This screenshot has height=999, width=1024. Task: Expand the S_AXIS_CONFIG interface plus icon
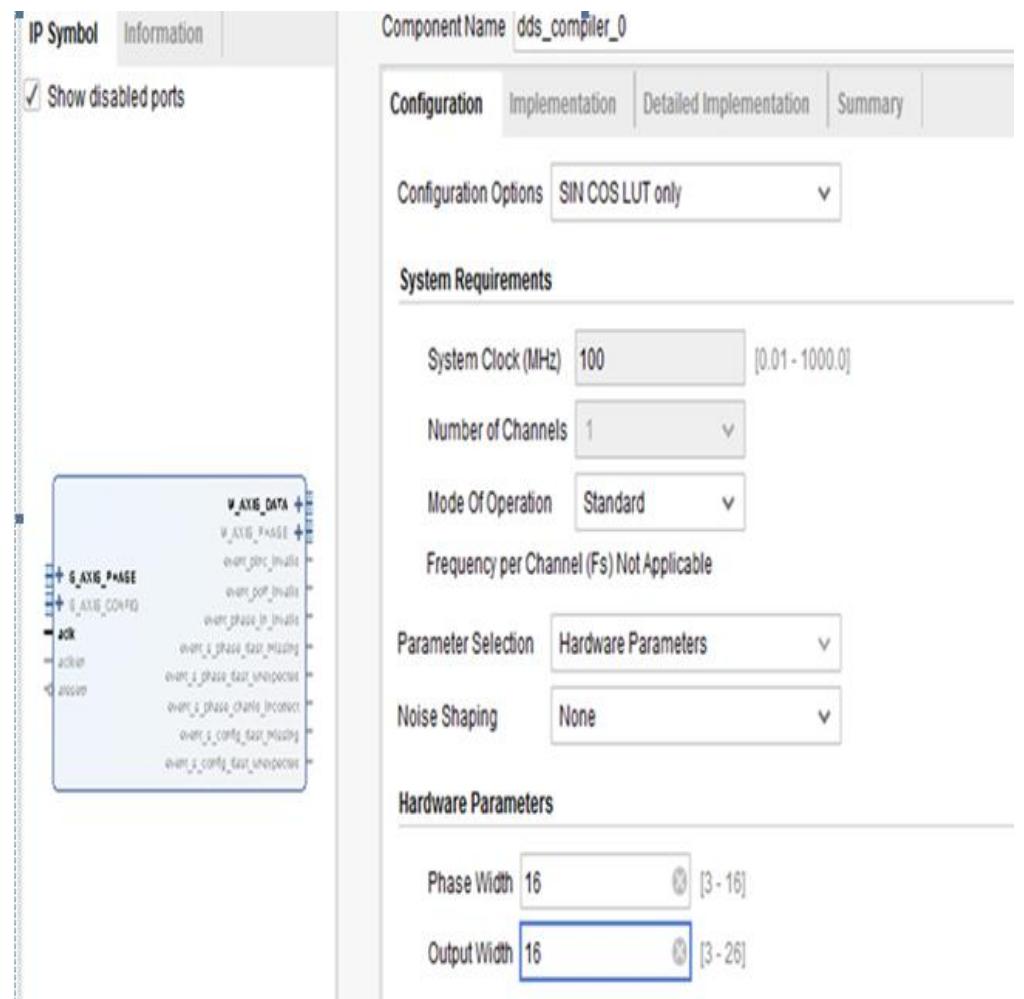point(59,605)
